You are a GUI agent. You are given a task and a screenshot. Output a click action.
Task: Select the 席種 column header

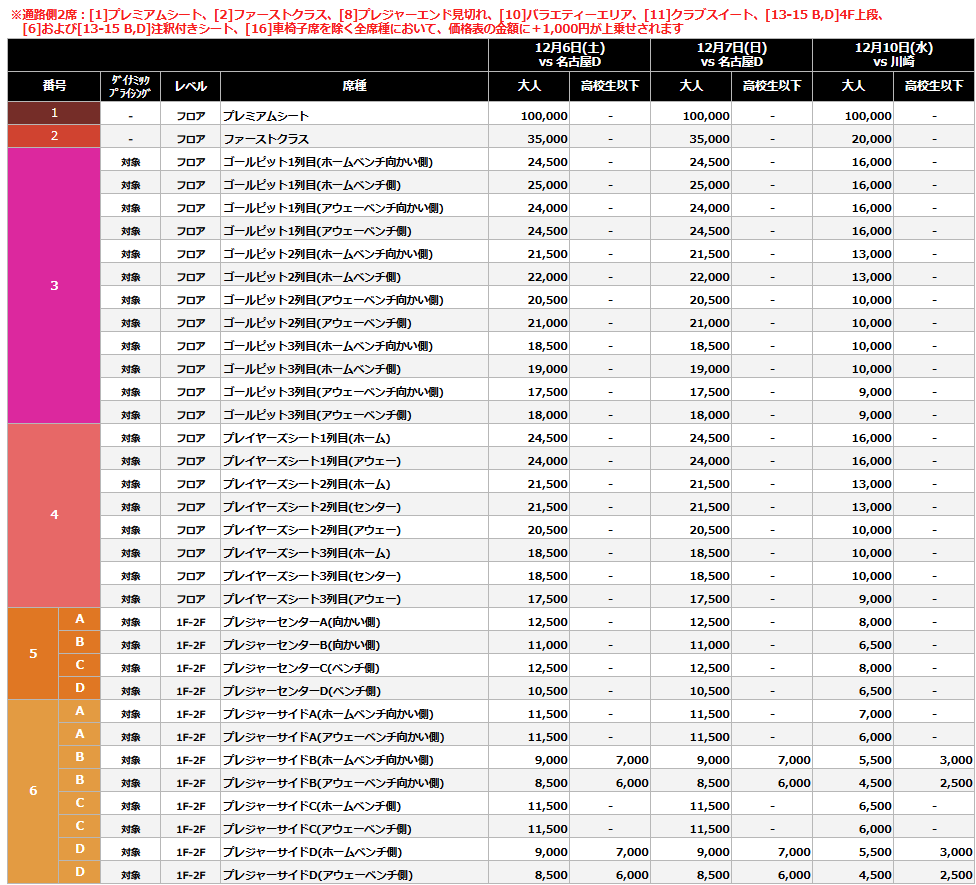354,86
